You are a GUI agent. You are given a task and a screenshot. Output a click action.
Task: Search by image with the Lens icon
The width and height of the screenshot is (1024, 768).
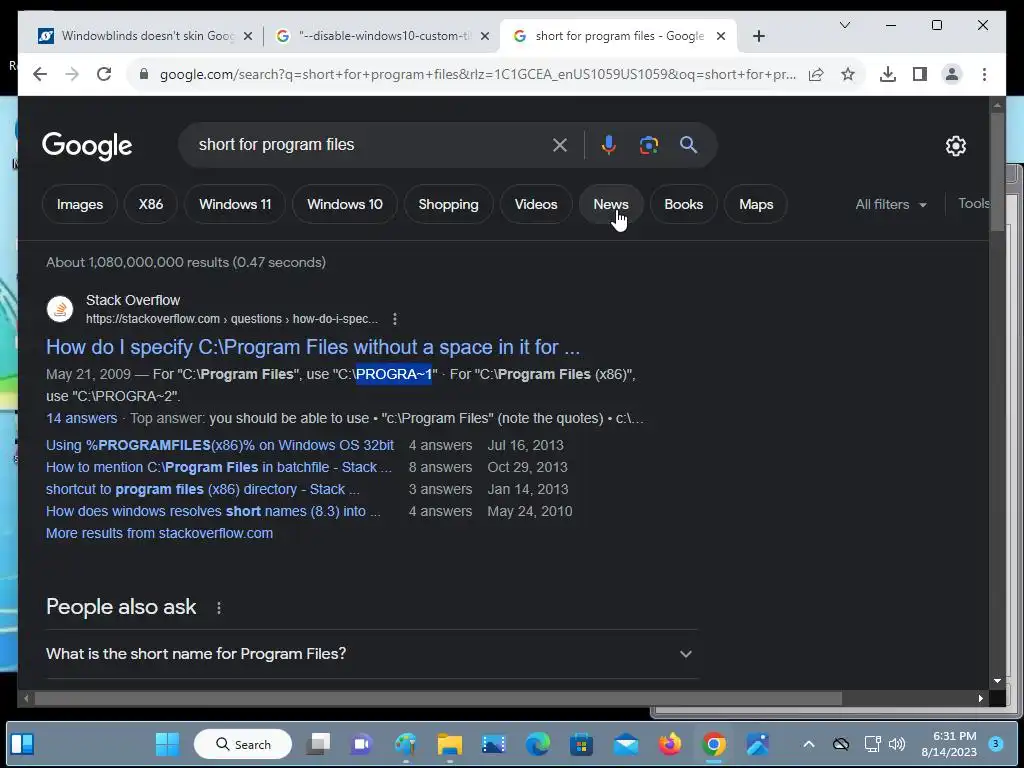tap(648, 145)
